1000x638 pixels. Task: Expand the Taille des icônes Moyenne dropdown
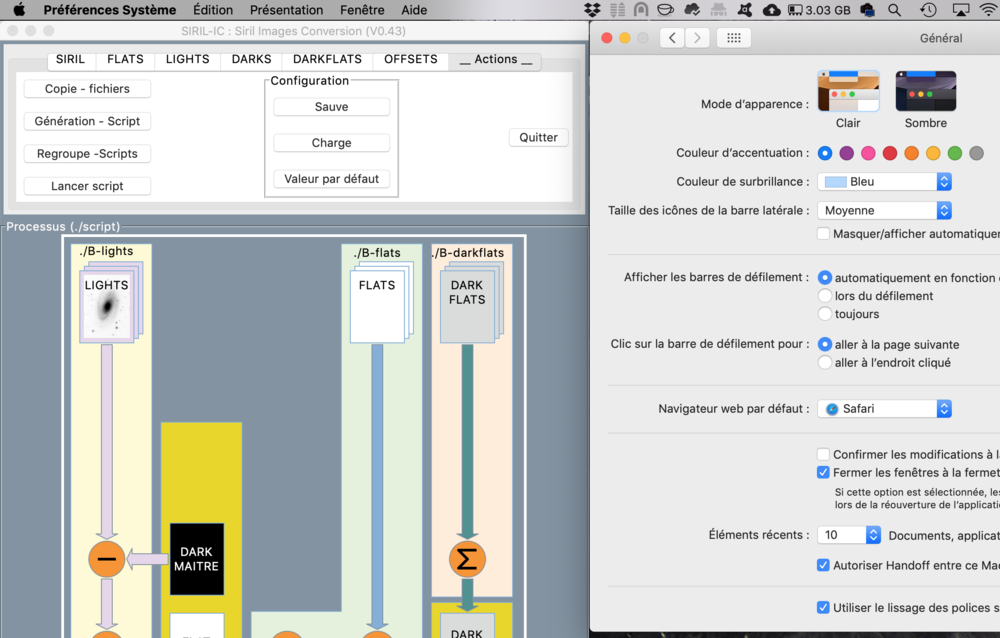tap(885, 211)
